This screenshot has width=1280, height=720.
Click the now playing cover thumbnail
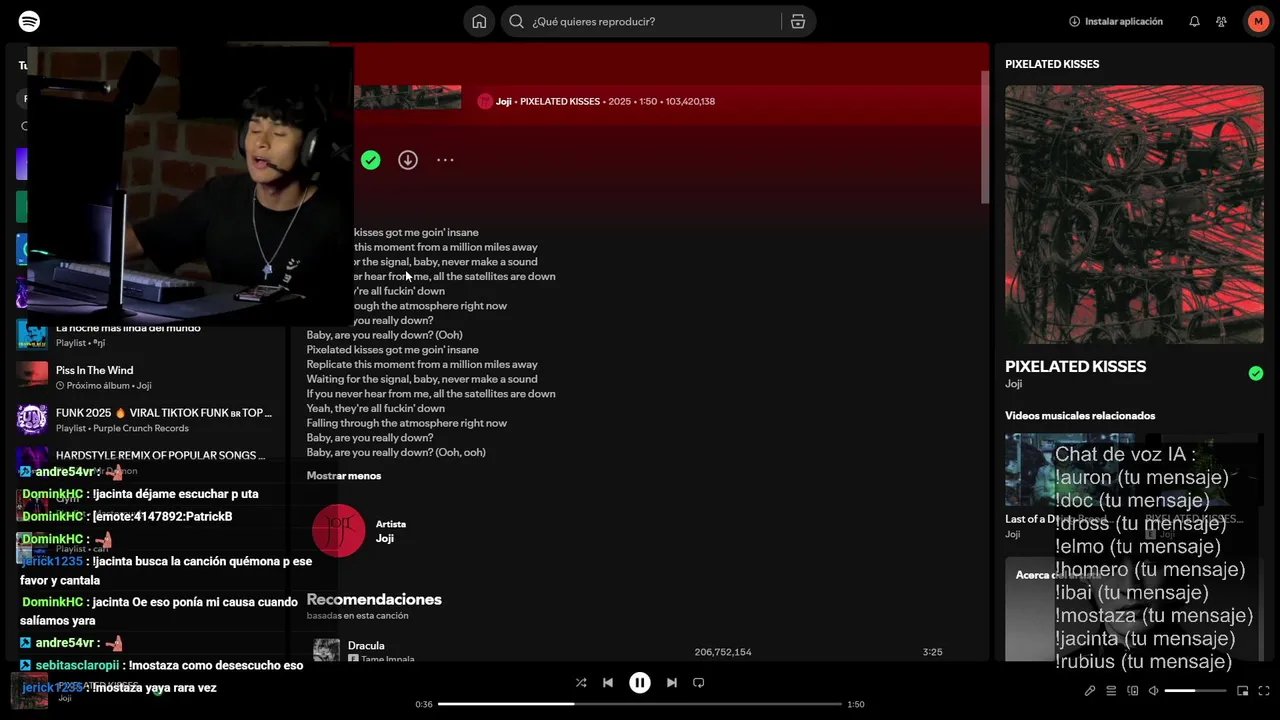(29, 690)
